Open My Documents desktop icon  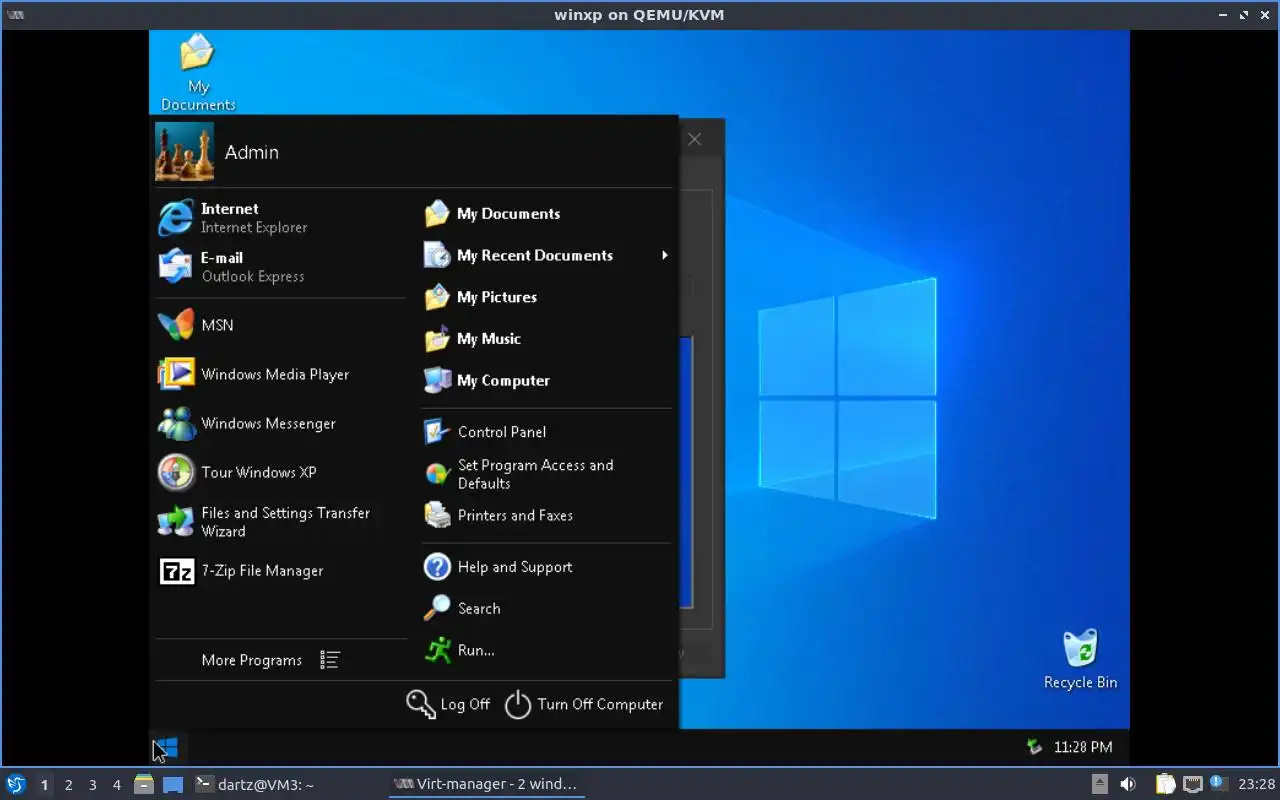pyautogui.click(x=198, y=73)
